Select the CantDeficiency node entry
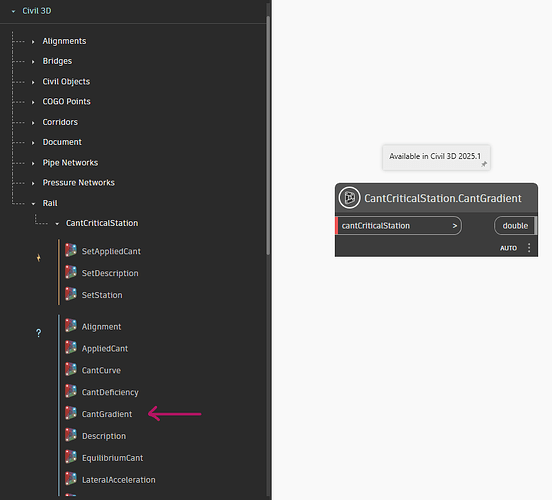This screenshot has width=552, height=500. coord(102,392)
